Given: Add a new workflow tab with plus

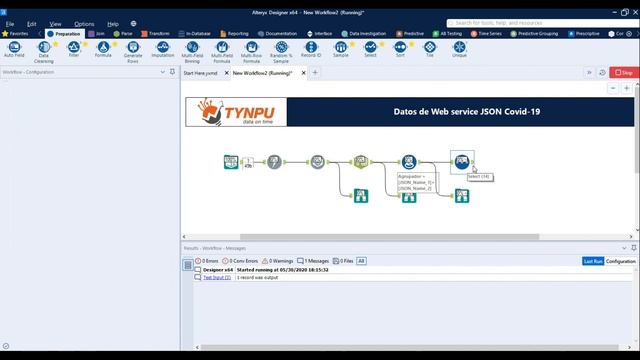Looking at the screenshot, I should pyautogui.click(x=315, y=73).
